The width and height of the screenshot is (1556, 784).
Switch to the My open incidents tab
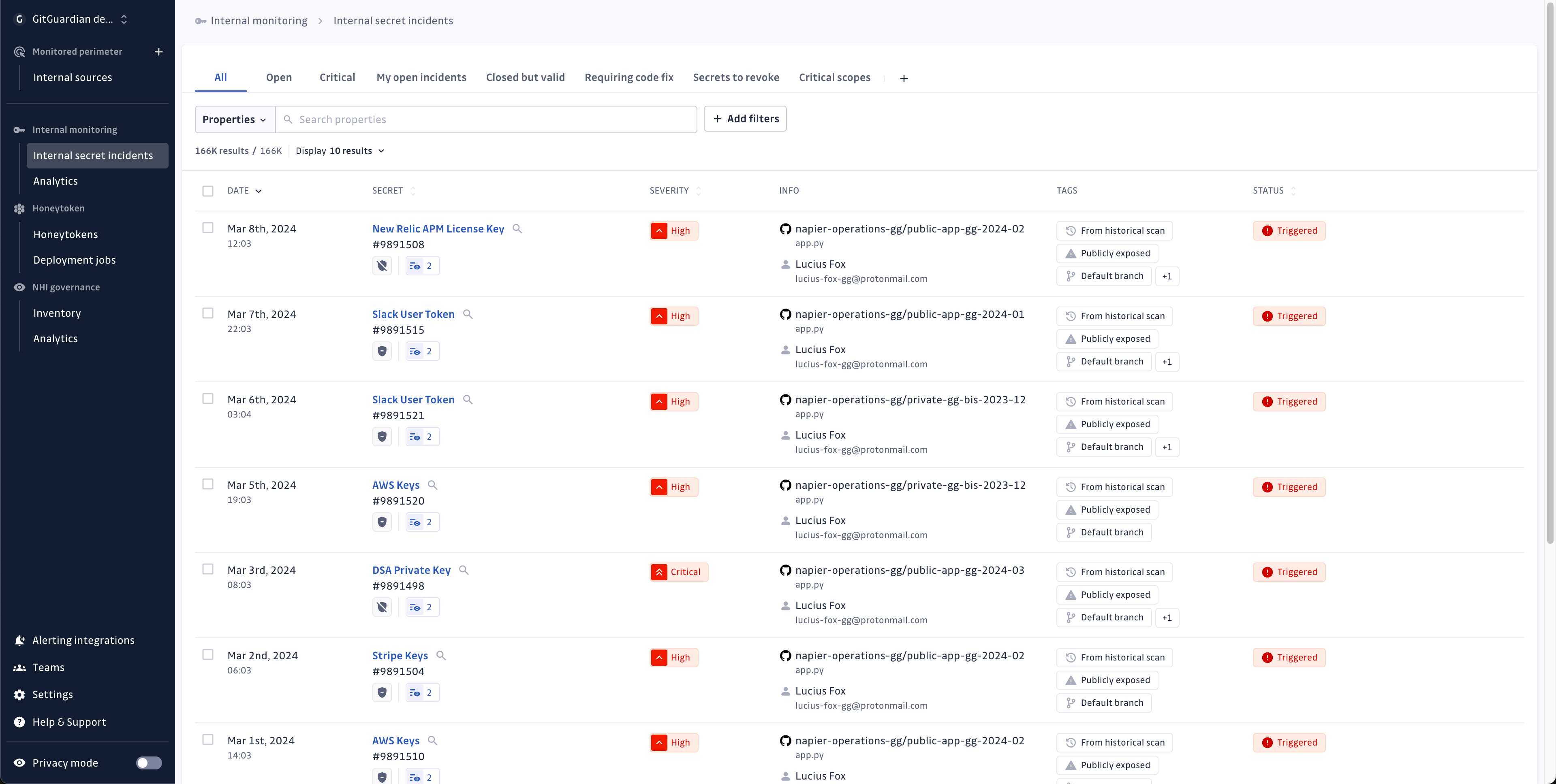tap(421, 78)
